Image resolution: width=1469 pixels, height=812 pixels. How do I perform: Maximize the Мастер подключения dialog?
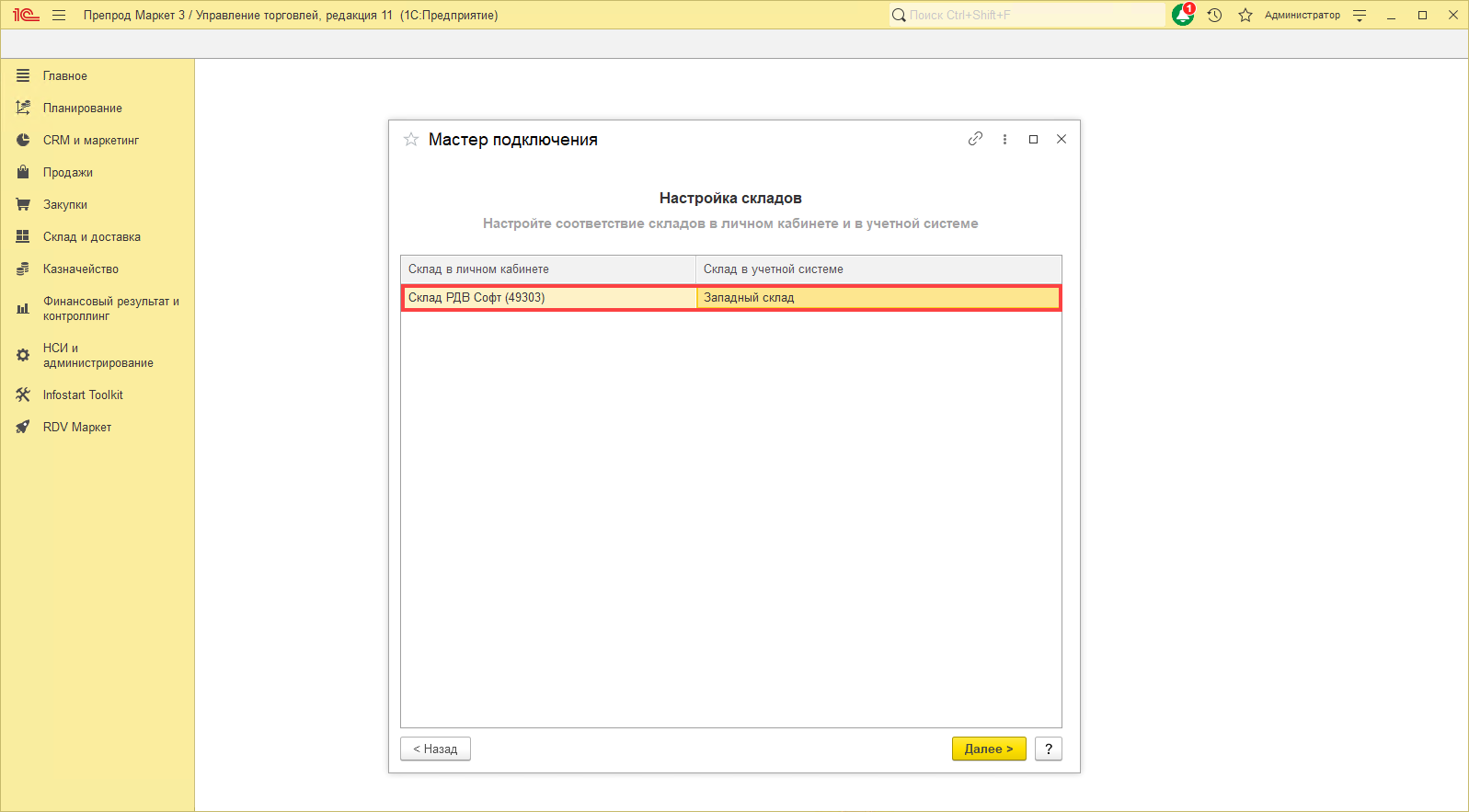(1033, 139)
